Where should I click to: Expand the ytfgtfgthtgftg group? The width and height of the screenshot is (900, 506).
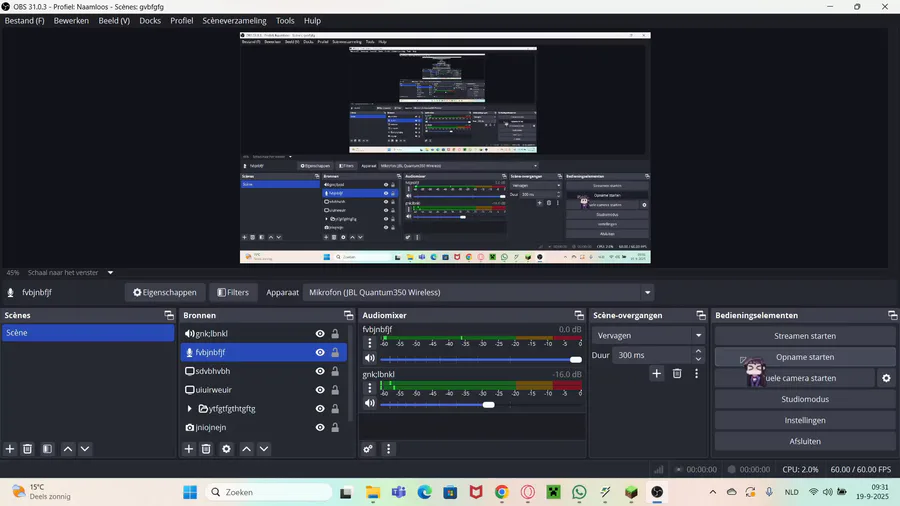click(x=189, y=408)
